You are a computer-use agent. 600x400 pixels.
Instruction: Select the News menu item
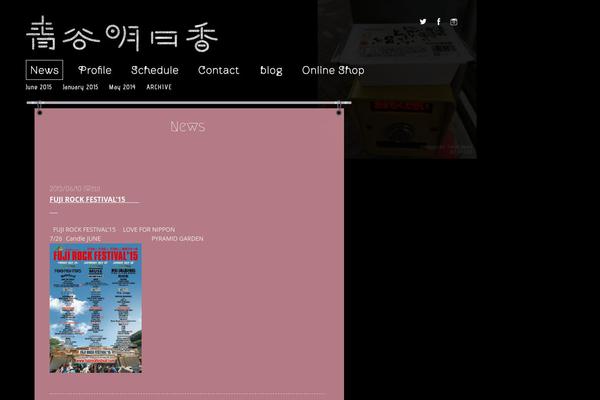coord(44,70)
